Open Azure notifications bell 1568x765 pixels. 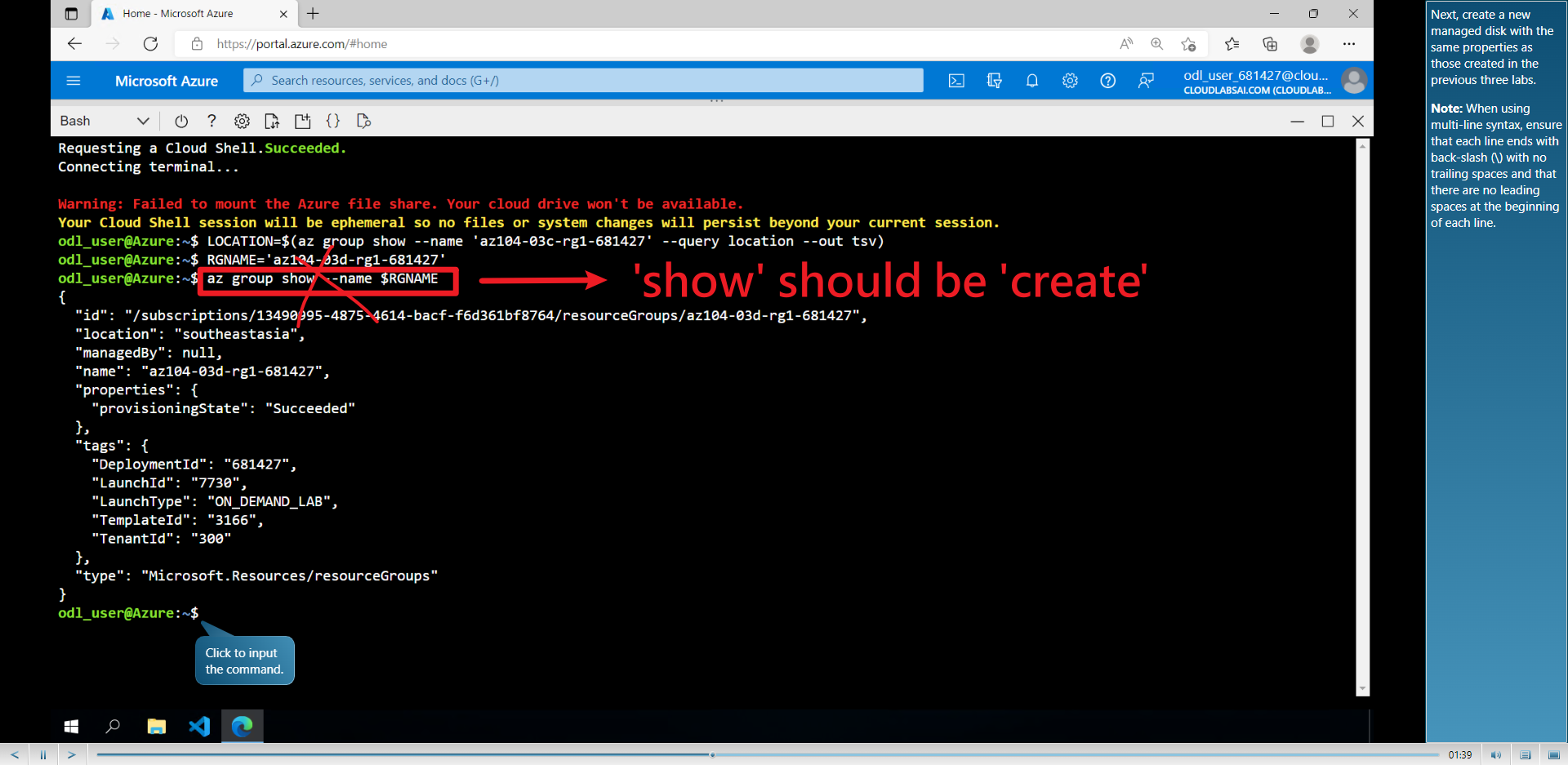point(1031,80)
